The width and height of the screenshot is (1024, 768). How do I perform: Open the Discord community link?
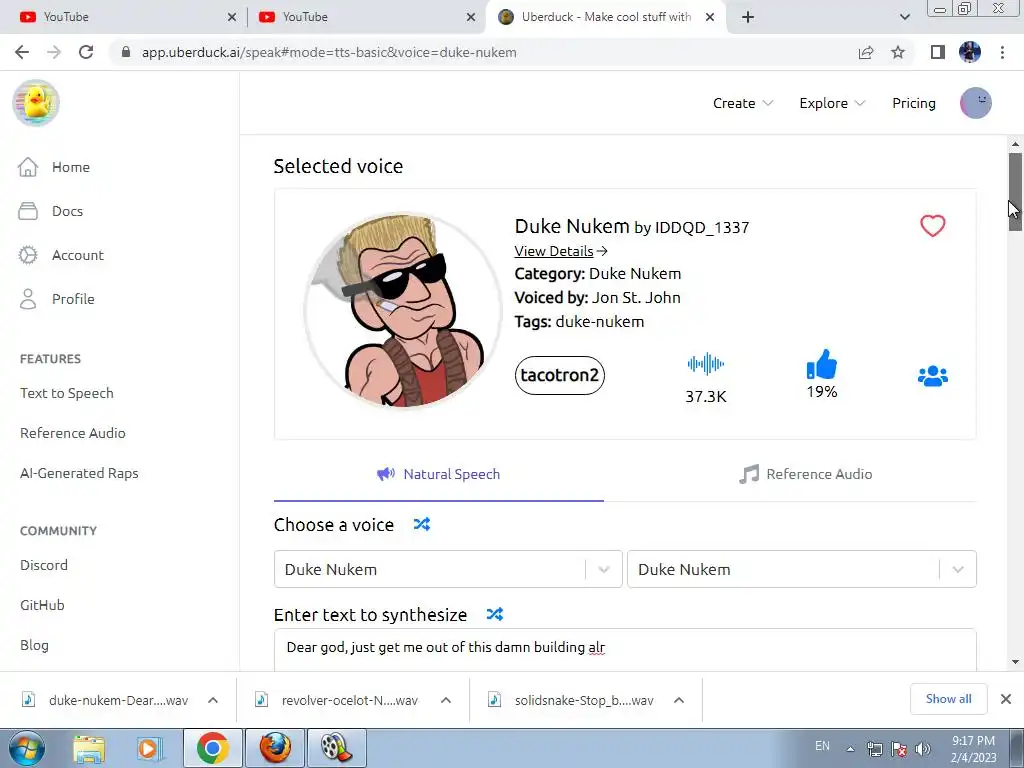click(x=44, y=565)
